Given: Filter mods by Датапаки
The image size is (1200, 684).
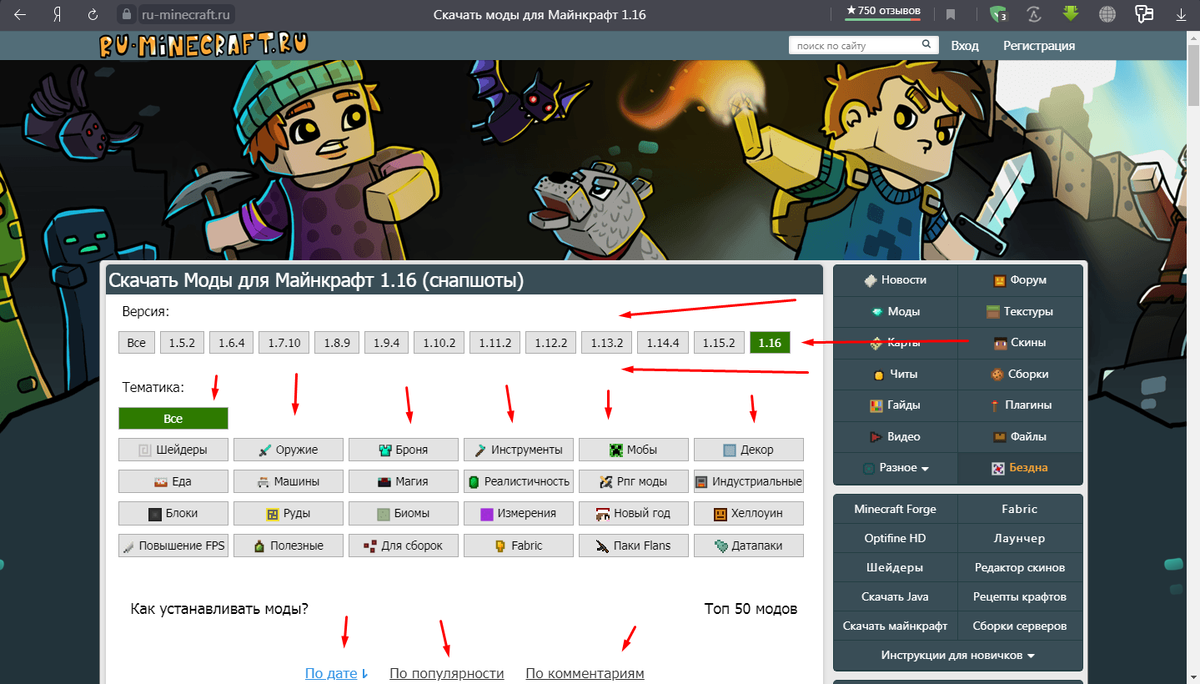Looking at the screenshot, I should [x=749, y=545].
